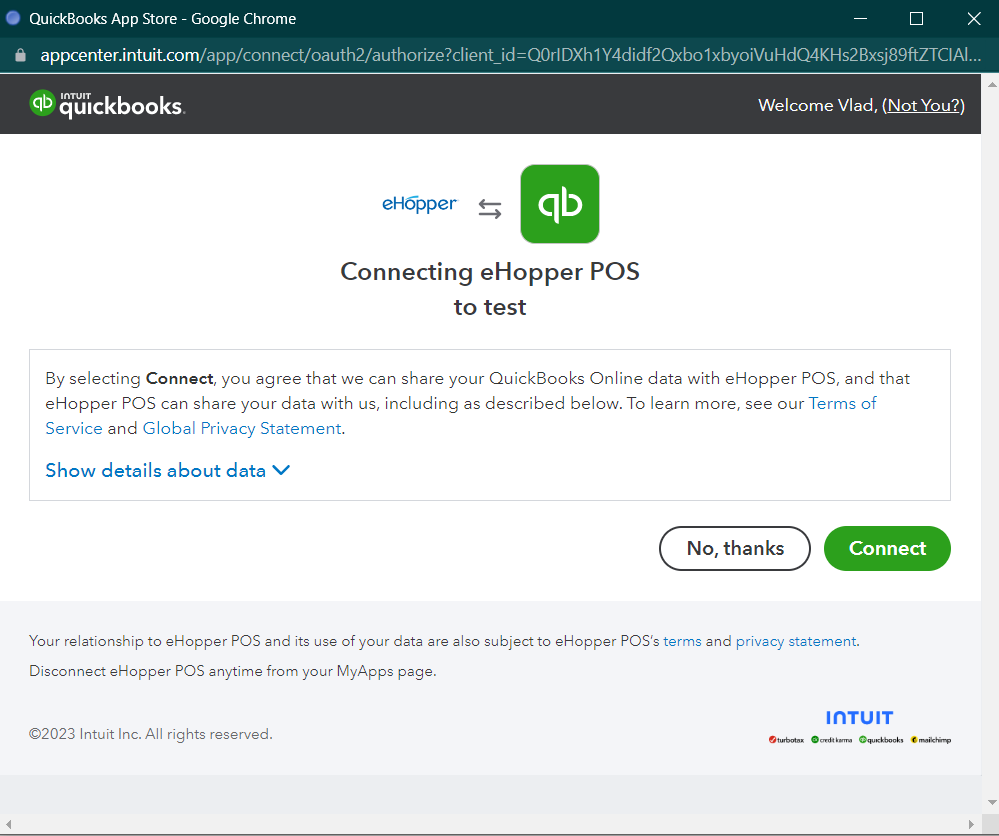Click the Mailchimp footer logo
999x836 pixels.
[x=931, y=740]
